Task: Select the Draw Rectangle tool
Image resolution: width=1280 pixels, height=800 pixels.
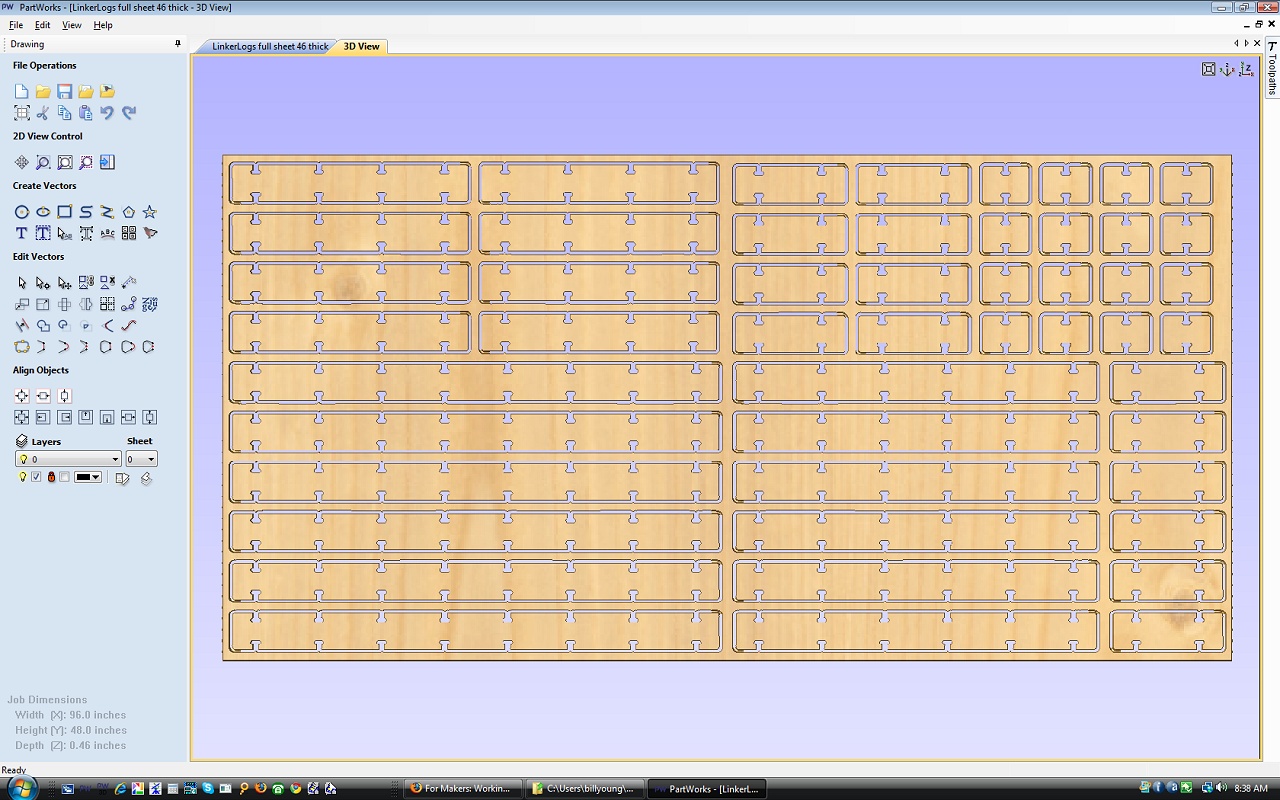Action: 64,212
